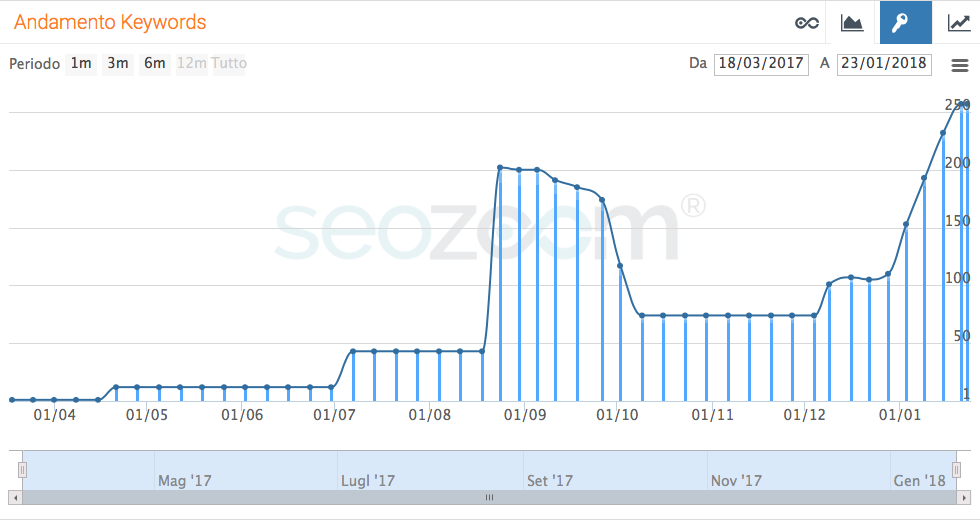Switch to the area chart view icon
This screenshot has height=520, width=980.
click(852, 23)
